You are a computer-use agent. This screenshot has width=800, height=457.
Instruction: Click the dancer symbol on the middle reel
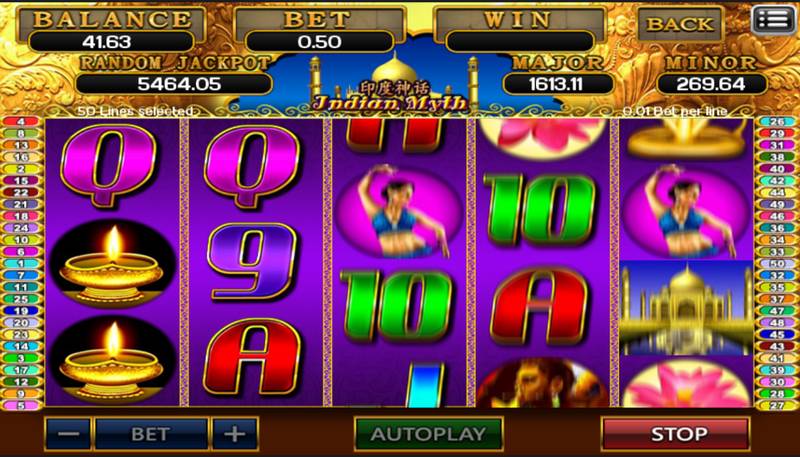[398, 212]
